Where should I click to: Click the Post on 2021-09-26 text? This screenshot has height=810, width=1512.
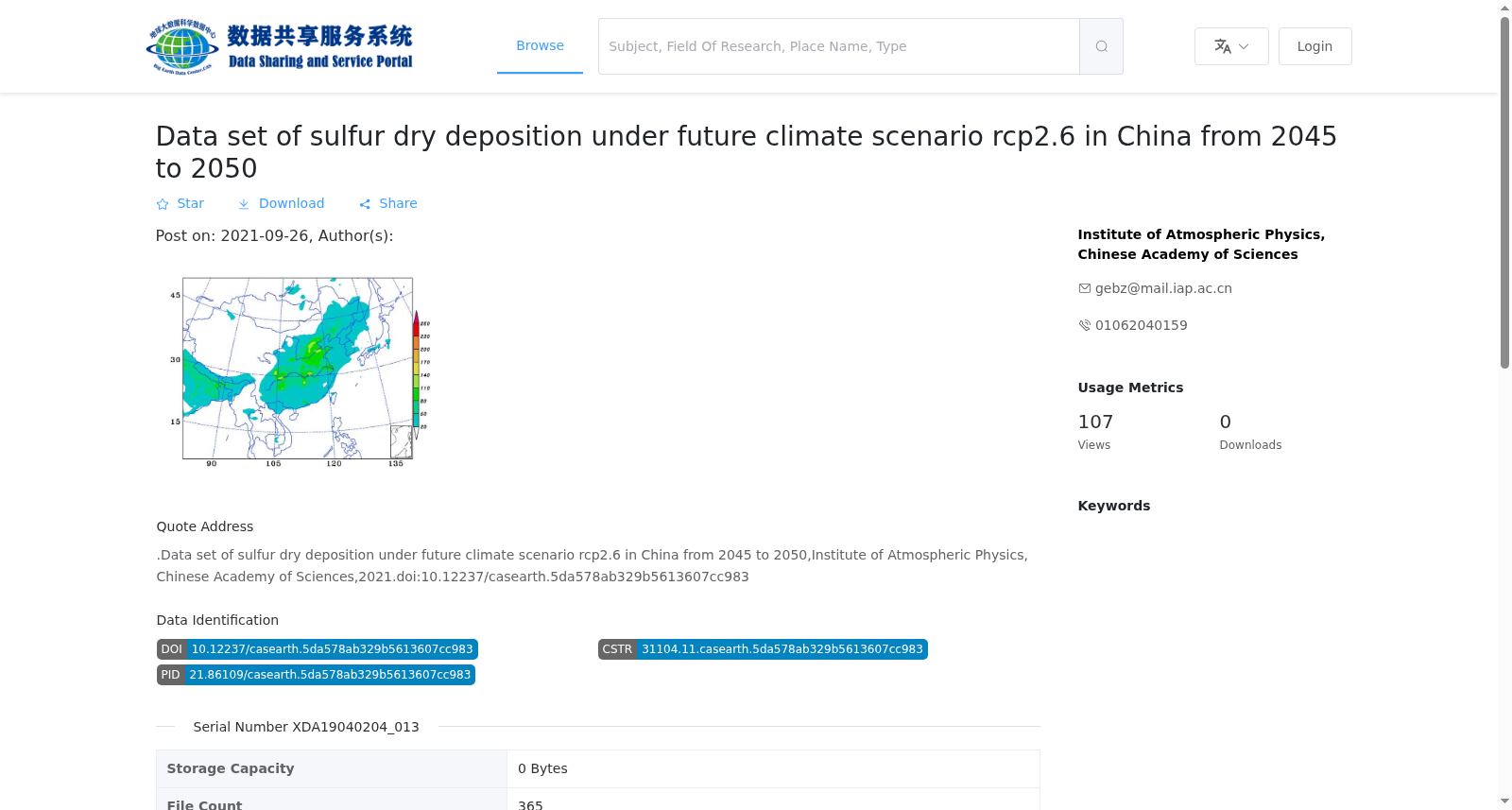tap(274, 236)
